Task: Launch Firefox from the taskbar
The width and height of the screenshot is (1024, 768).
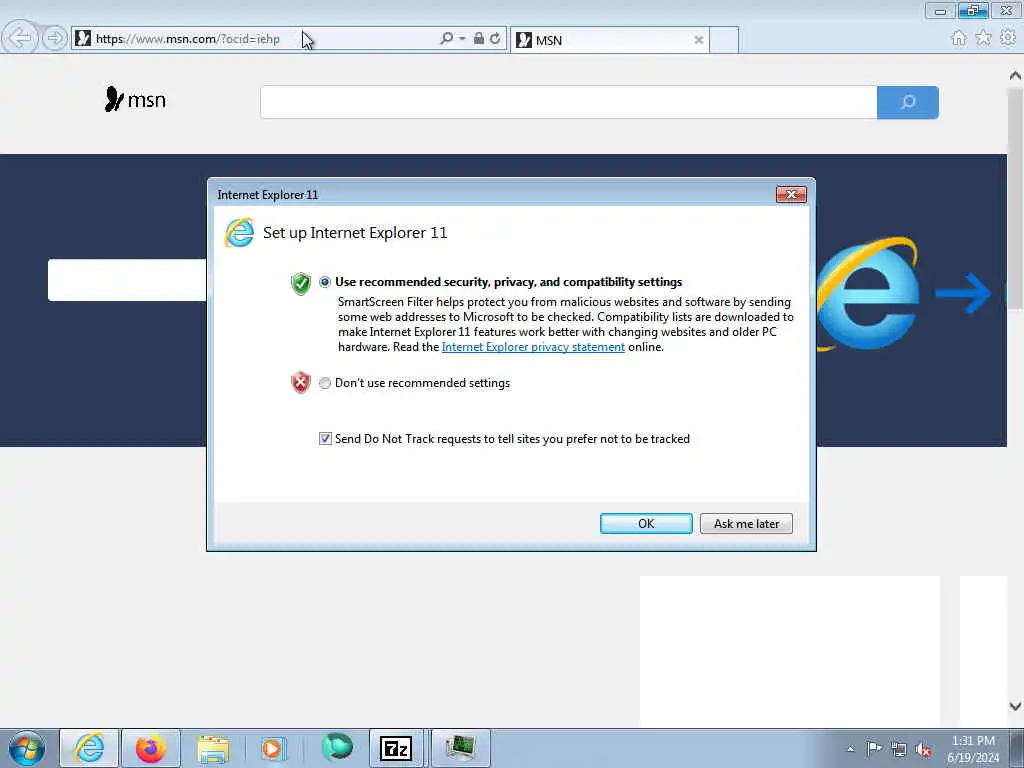Action: (x=151, y=748)
